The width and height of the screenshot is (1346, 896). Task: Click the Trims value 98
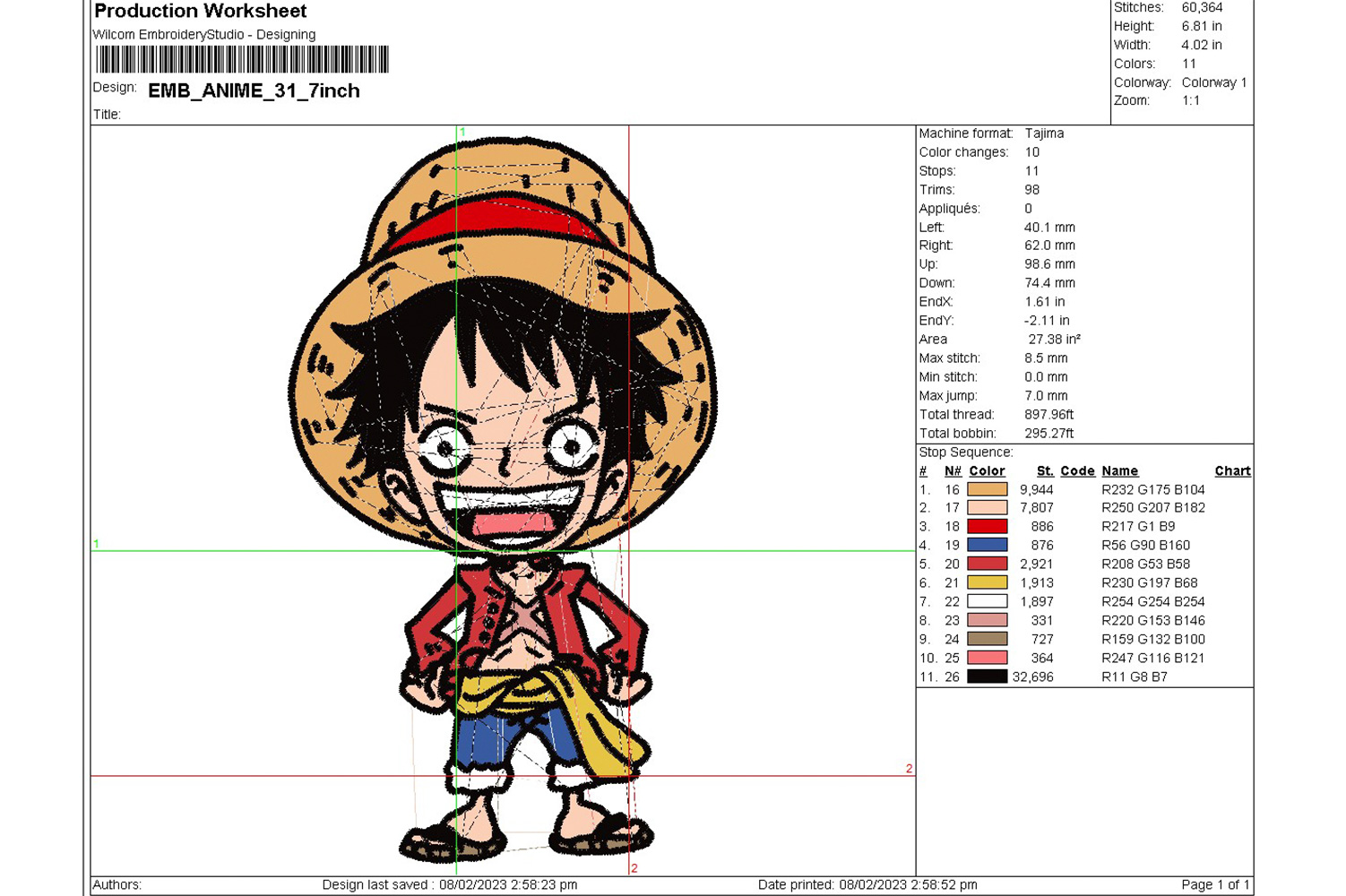[x=1032, y=190]
